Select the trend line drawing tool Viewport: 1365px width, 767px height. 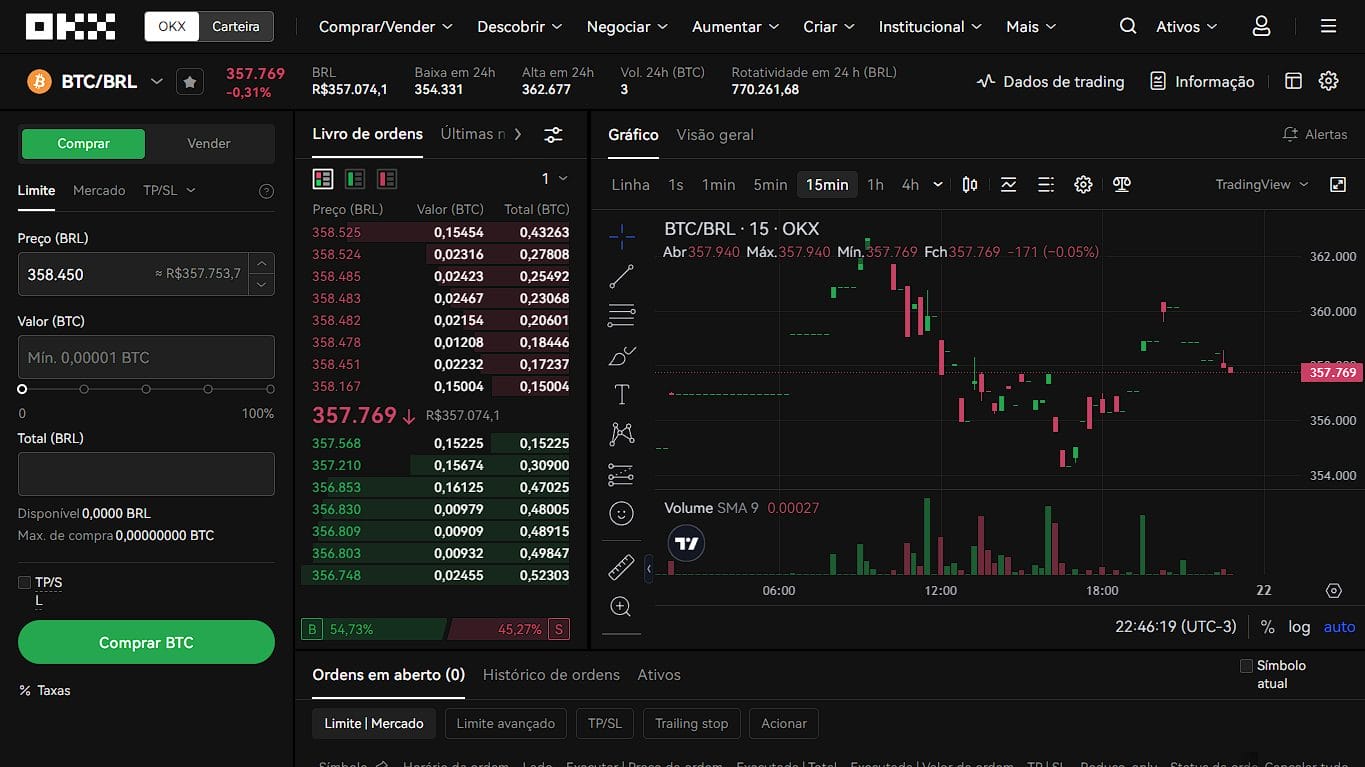click(621, 276)
